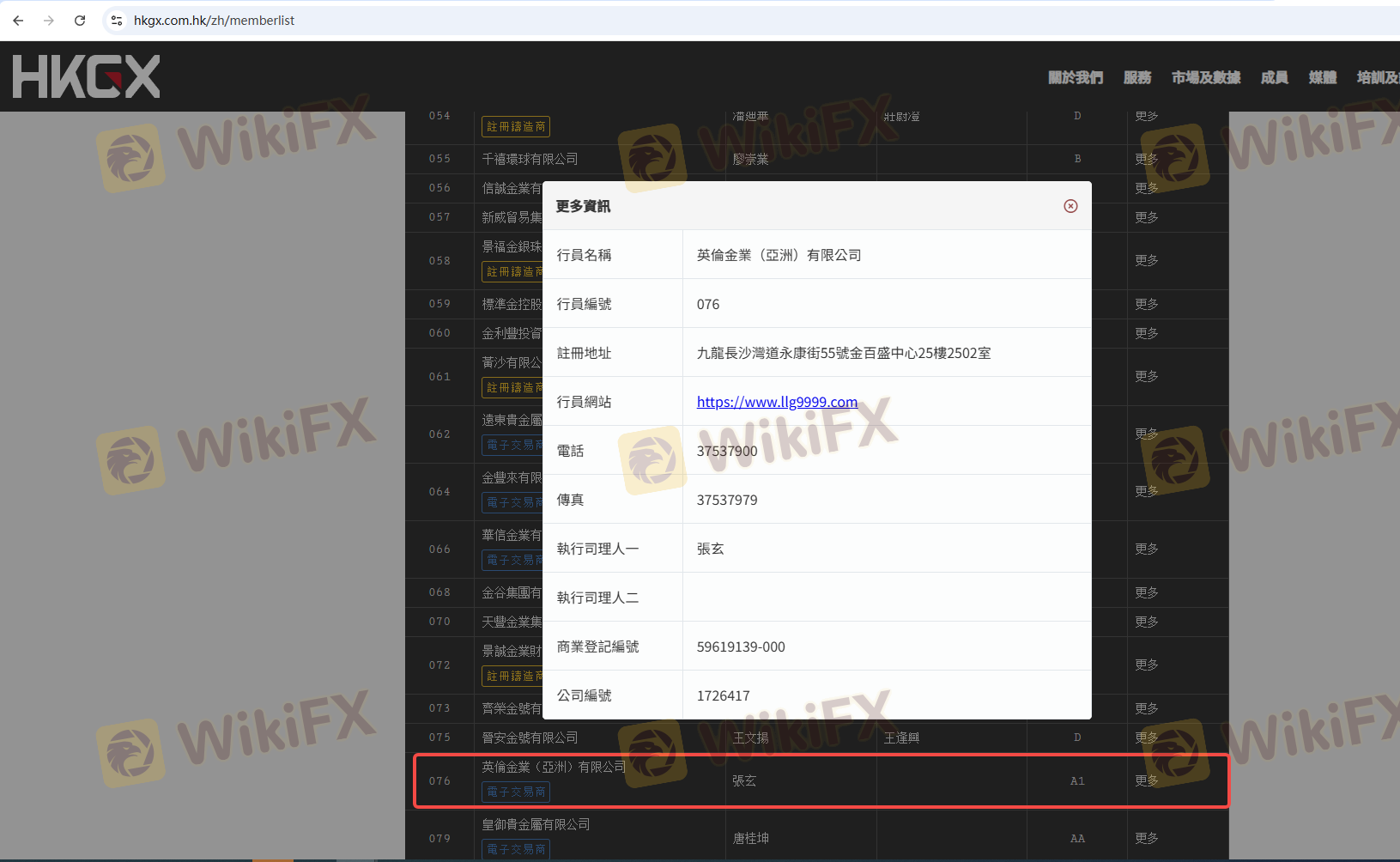Image resolution: width=1400 pixels, height=862 pixels.
Task: Open the 成員 menu
Action: pyautogui.click(x=1274, y=77)
